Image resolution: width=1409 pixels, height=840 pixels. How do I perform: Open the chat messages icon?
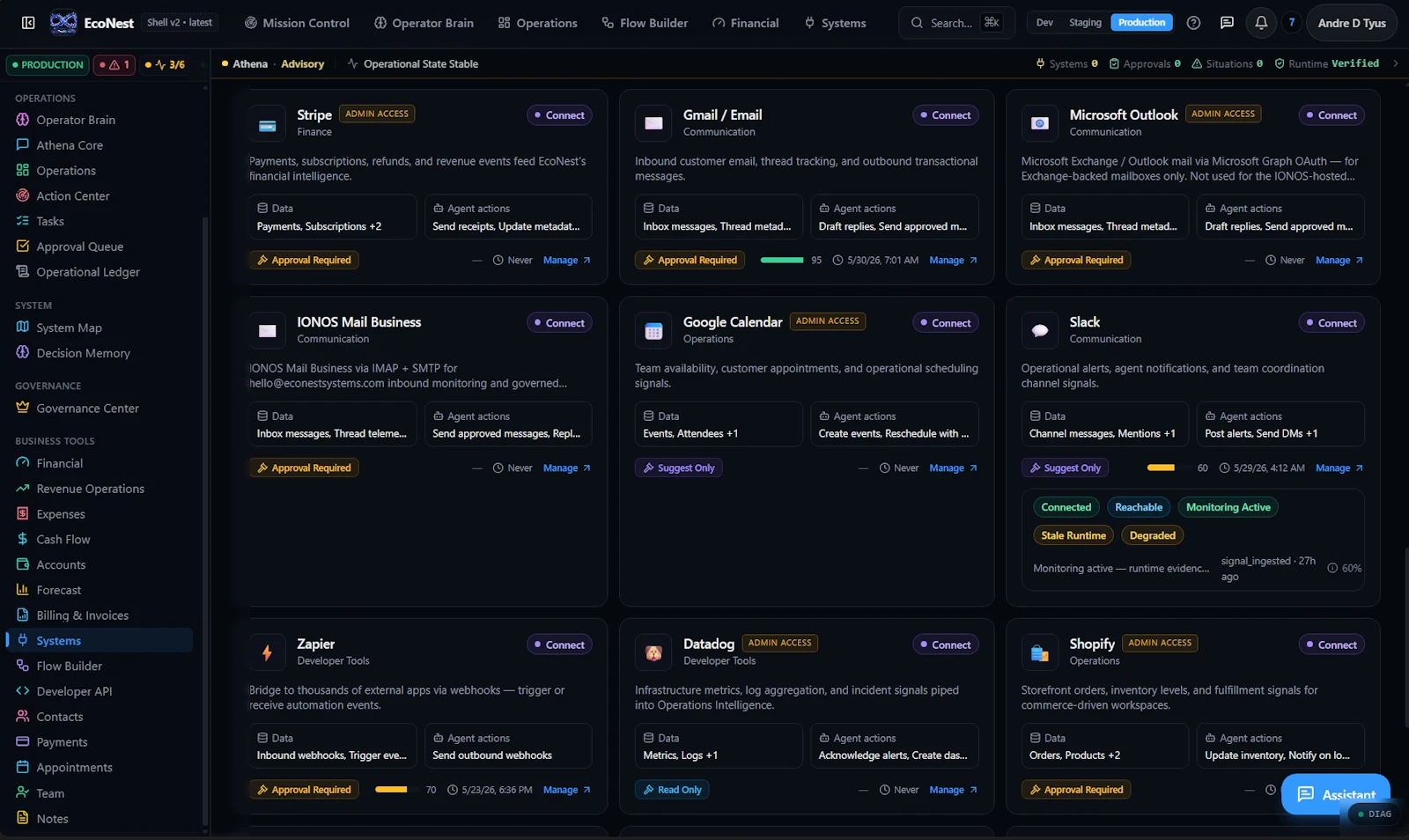coord(1227,23)
